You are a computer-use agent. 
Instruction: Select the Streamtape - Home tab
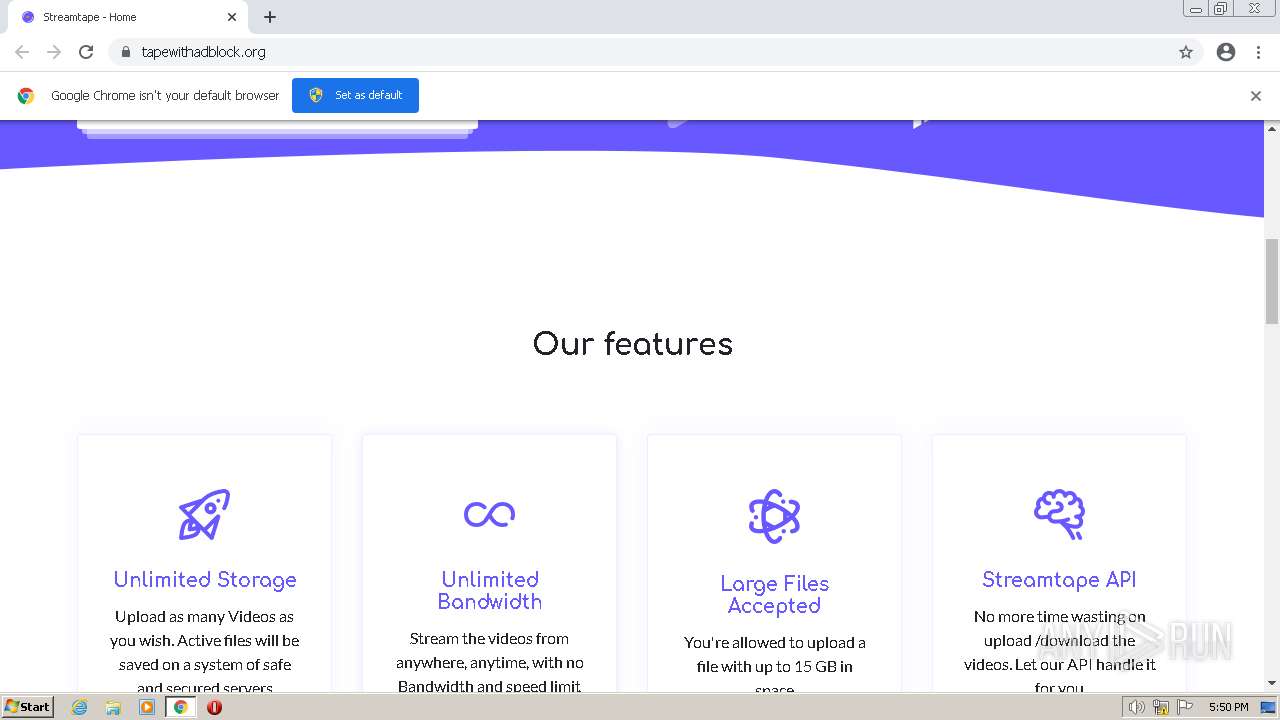(127, 17)
